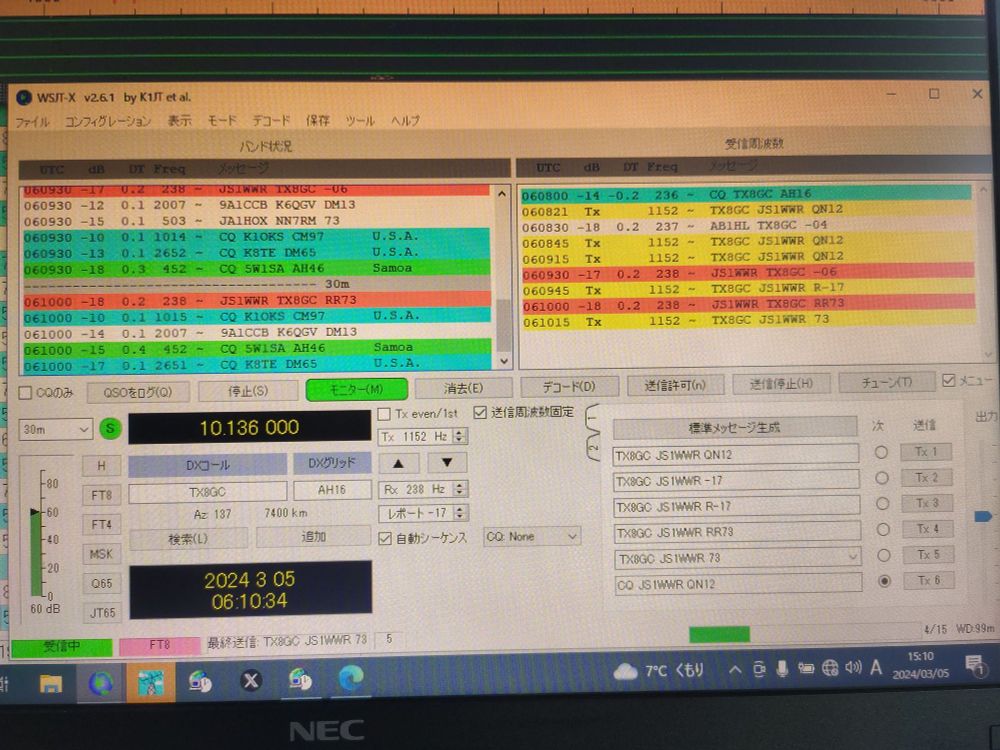Expand the Tx 5 message dropdown arrow
Viewport: 1000px width, 750px height.
coord(853,557)
